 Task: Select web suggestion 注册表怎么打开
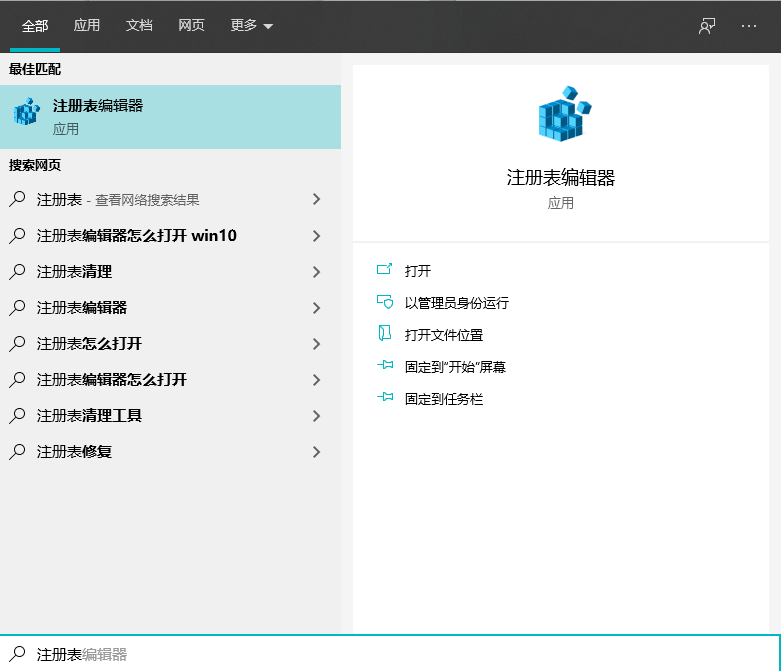click(x=89, y=343)
